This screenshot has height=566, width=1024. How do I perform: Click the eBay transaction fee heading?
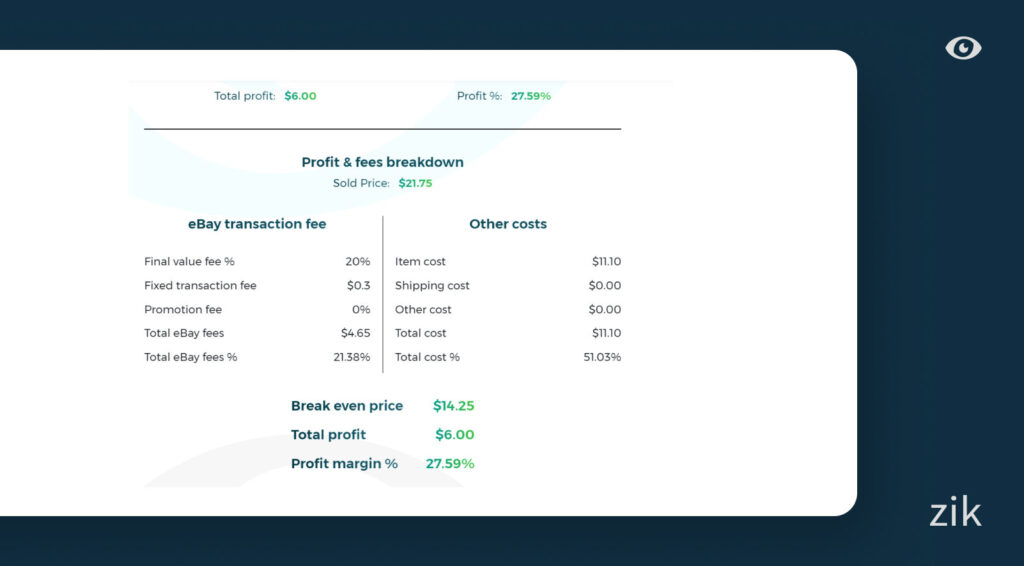click(x=257, y=224)
